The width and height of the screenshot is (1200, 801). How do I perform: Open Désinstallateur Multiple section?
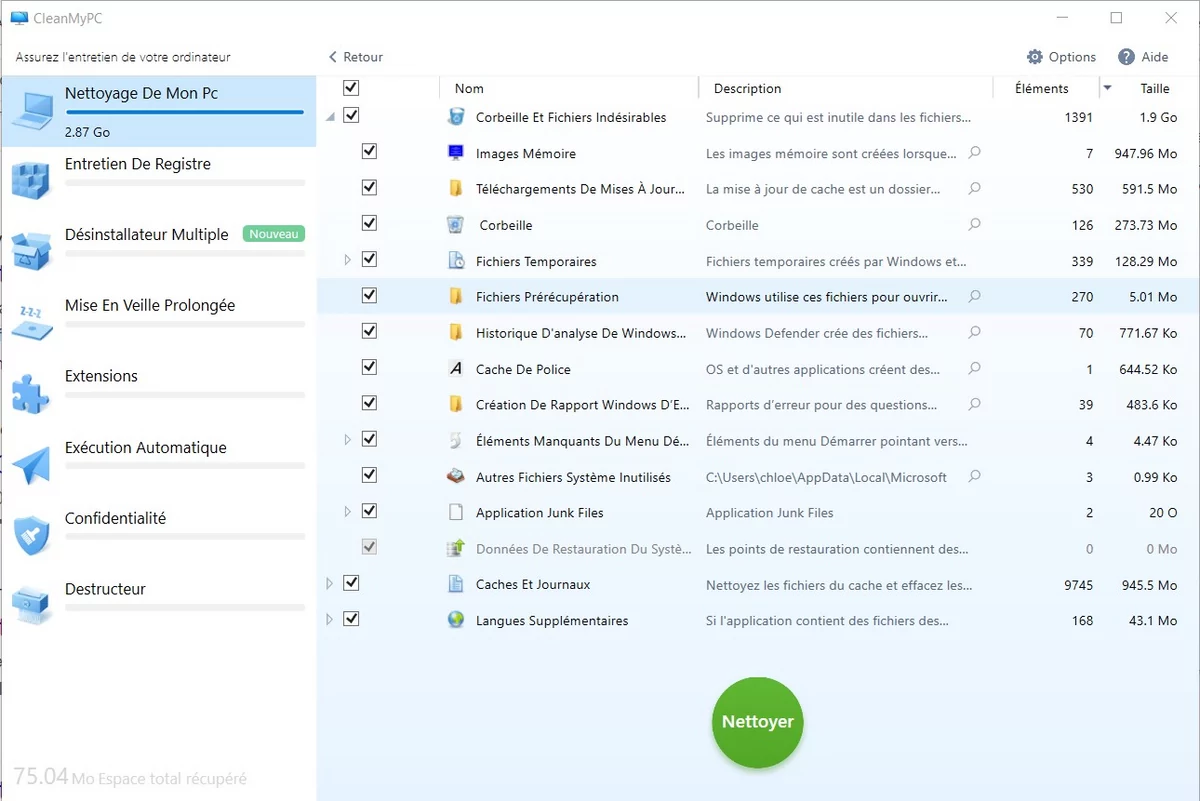point(159,250)
